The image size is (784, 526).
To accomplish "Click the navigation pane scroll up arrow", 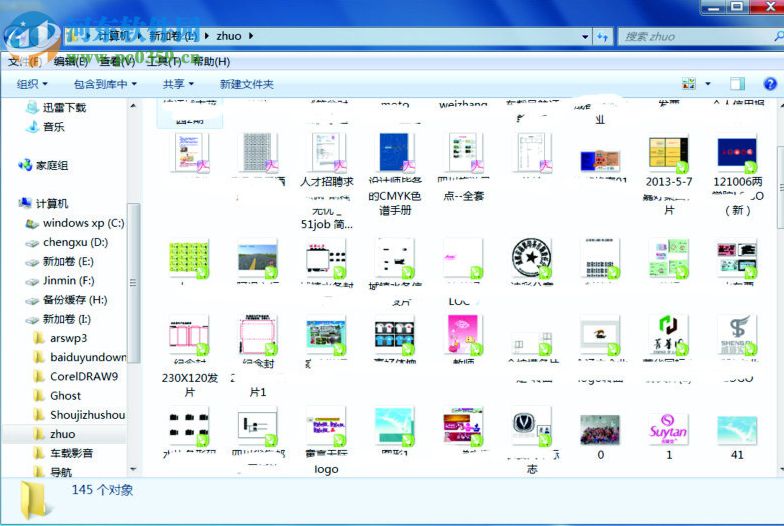I will pos(133,106).
